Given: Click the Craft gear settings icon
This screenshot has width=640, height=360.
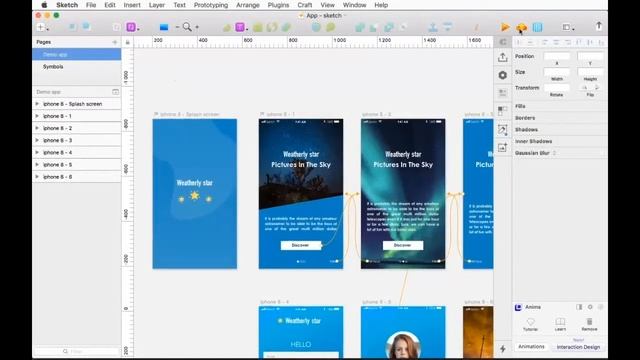Looking at the screenshot, I should tap(503, 75).
